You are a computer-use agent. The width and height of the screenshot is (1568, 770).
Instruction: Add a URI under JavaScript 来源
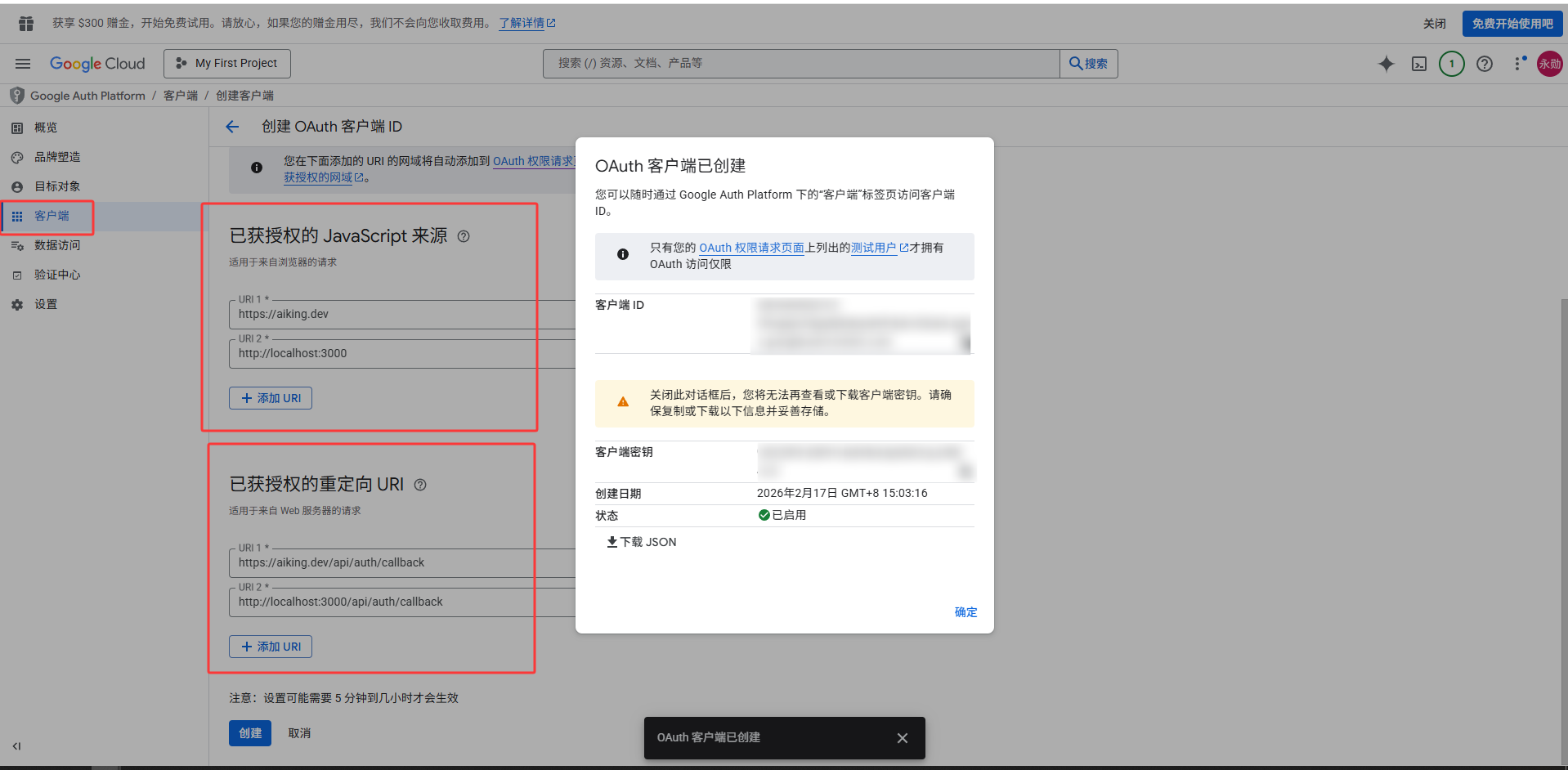coord(271,398)
